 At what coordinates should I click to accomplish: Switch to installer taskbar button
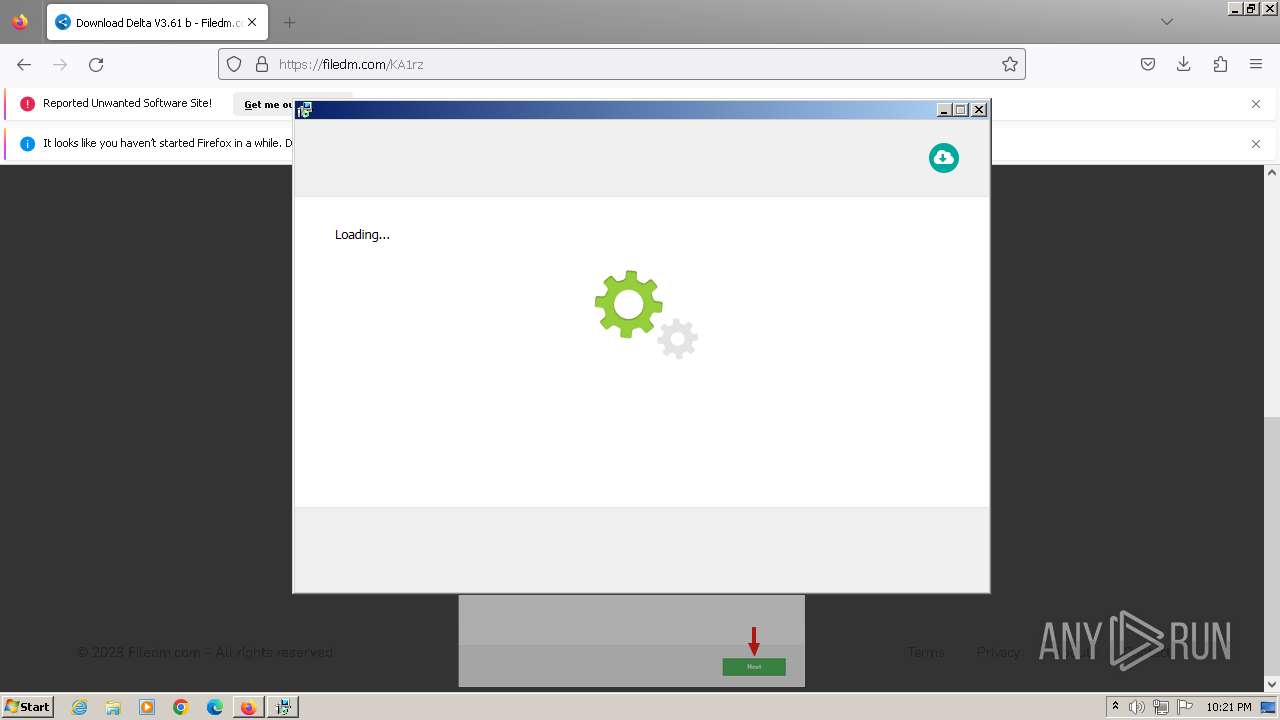(284, 707)
